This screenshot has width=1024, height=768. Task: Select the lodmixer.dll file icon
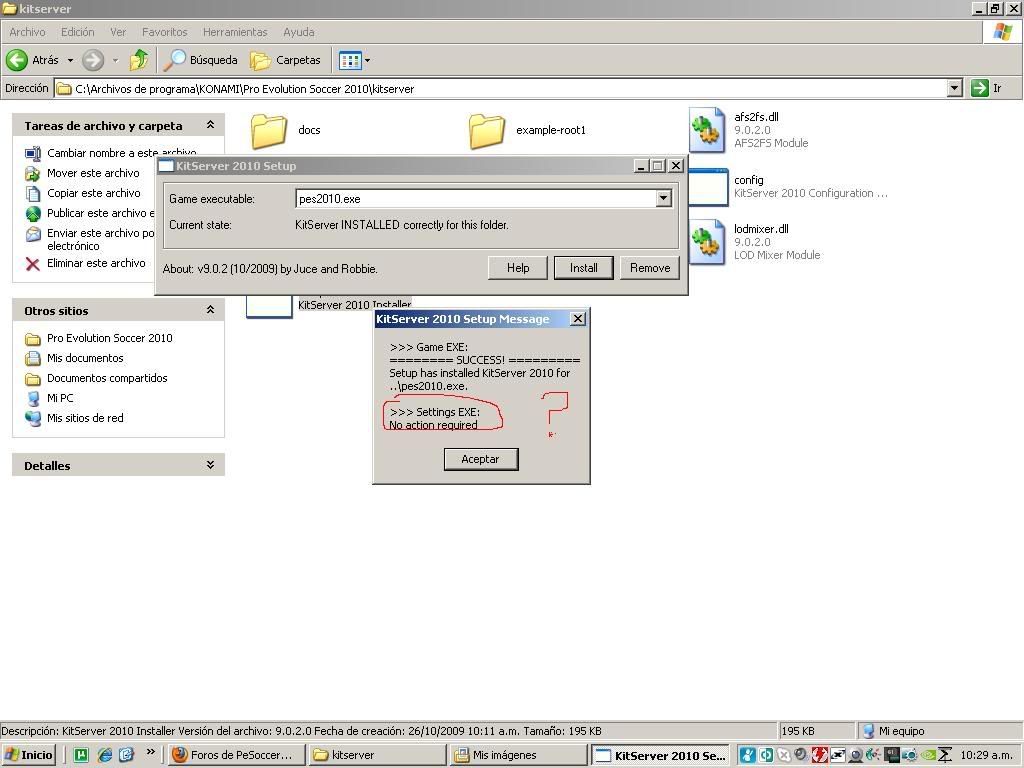pyautogui.click(x=707, y=242)
